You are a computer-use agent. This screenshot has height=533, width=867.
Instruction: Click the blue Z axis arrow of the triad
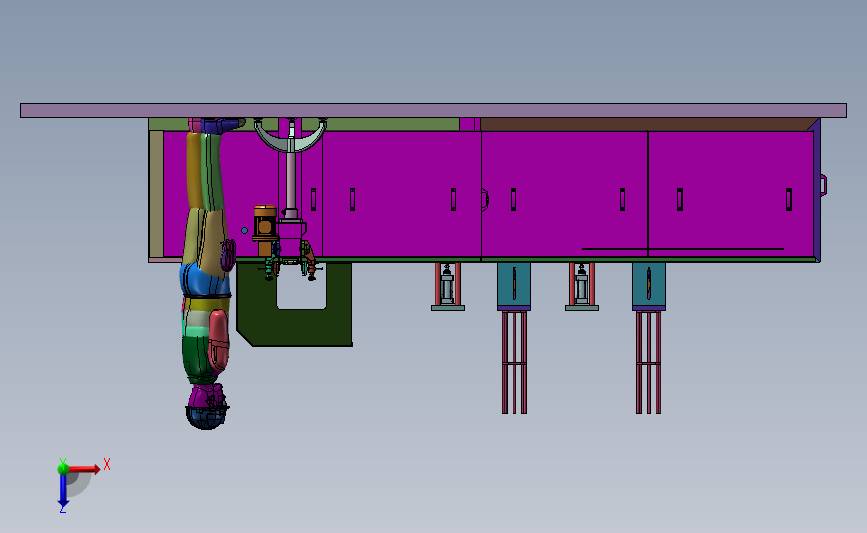[x=63, y=489]
